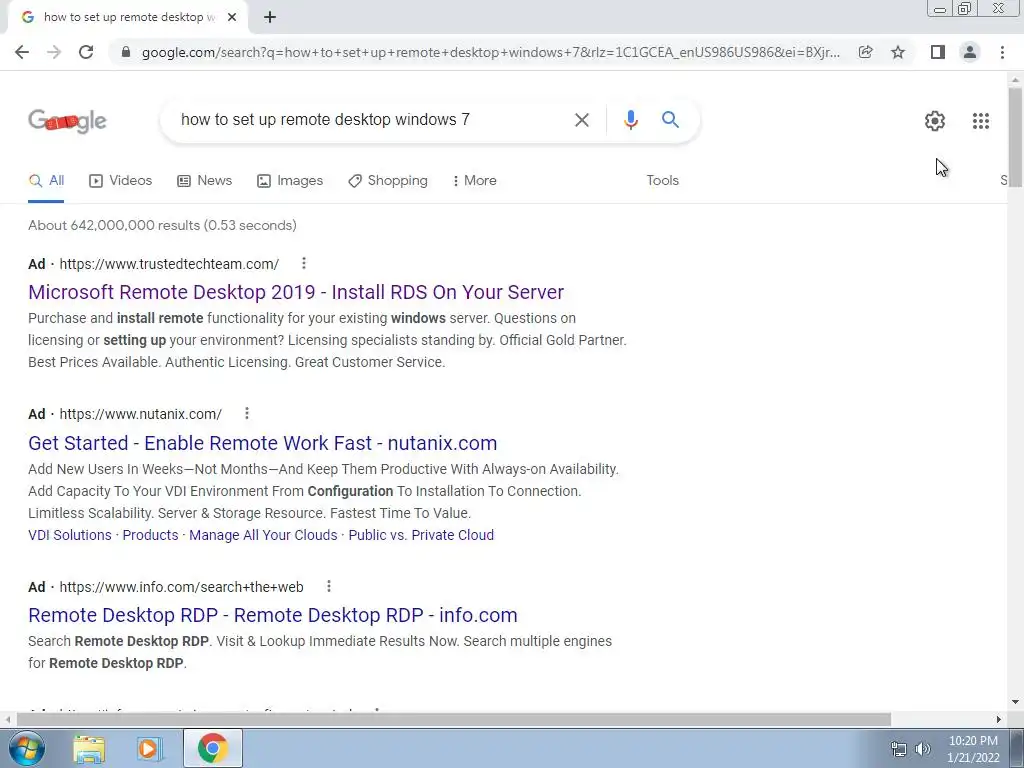Viewport: 1024px width, 768px height.
Task: Follow the Public vs. Private Cloud sitelink
Action: (421, 535)
